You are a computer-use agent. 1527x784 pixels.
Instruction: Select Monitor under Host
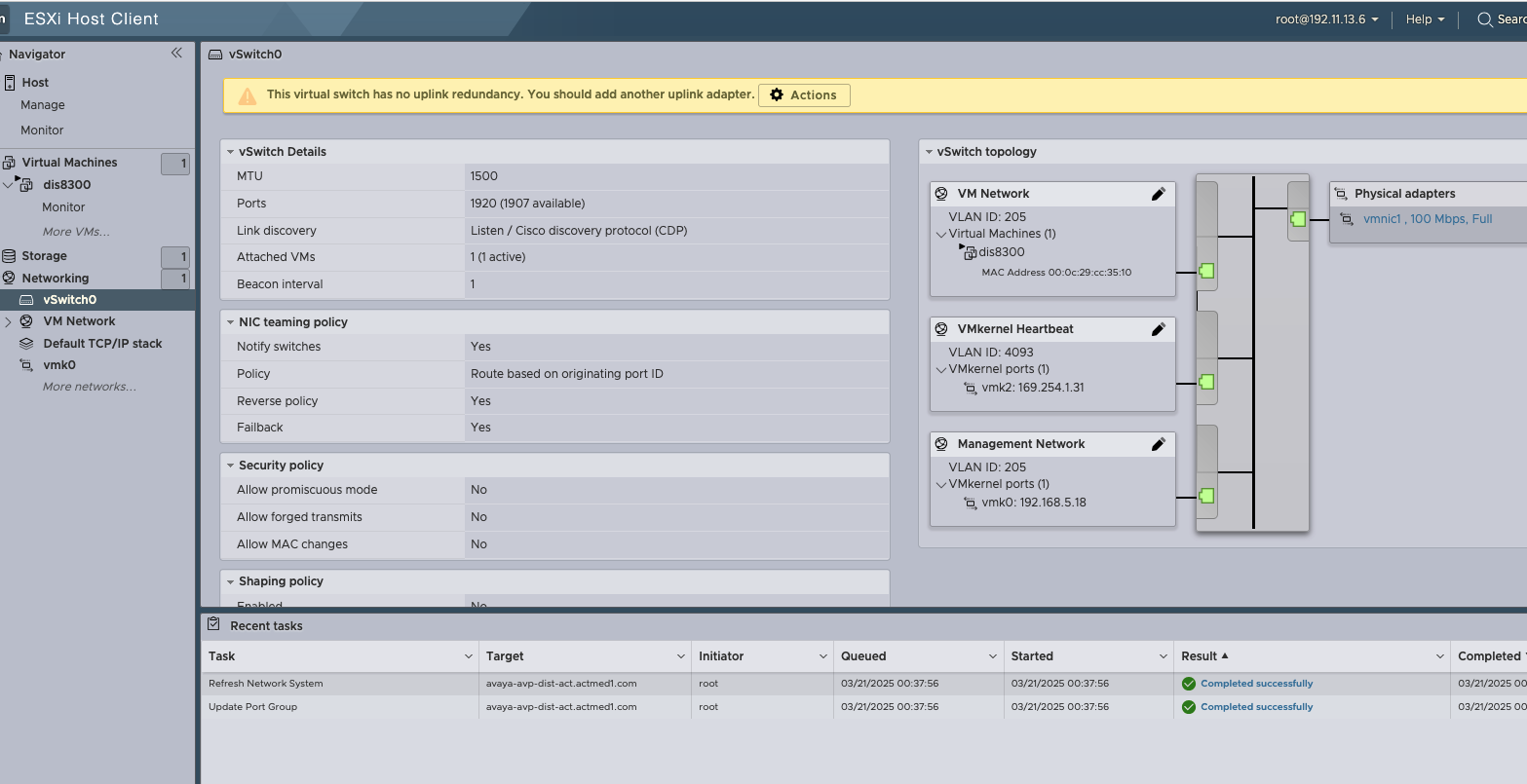coord(42,131)
